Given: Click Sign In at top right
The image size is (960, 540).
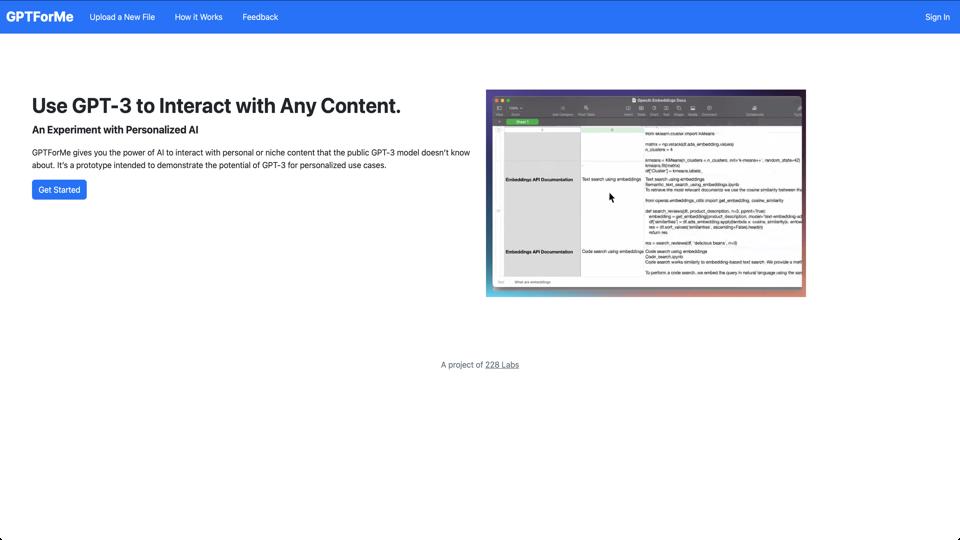Looking at the screenshot, I should (x=937, y=17).
